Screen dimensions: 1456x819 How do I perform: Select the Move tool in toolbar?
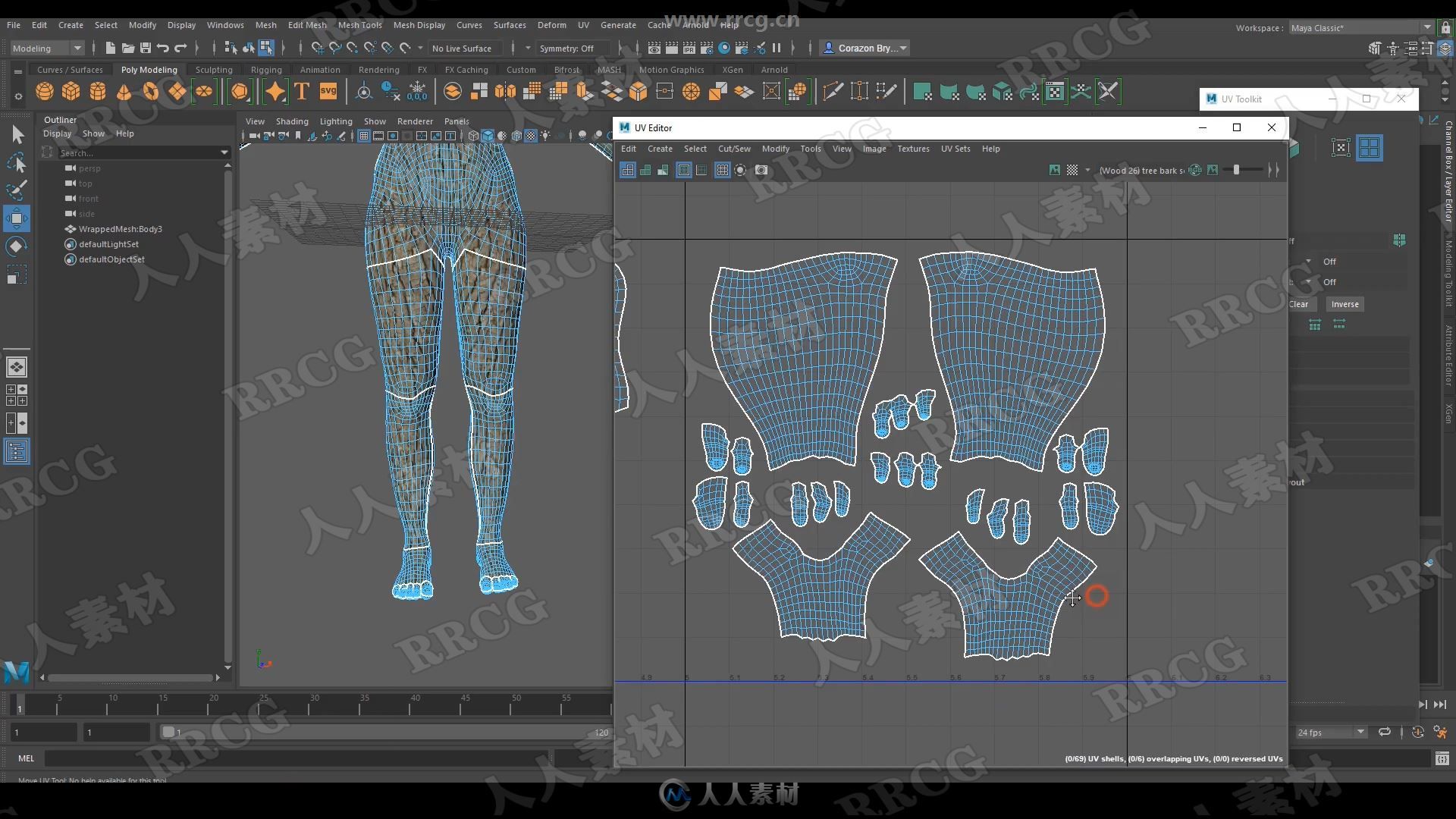[x=17, y=219]
